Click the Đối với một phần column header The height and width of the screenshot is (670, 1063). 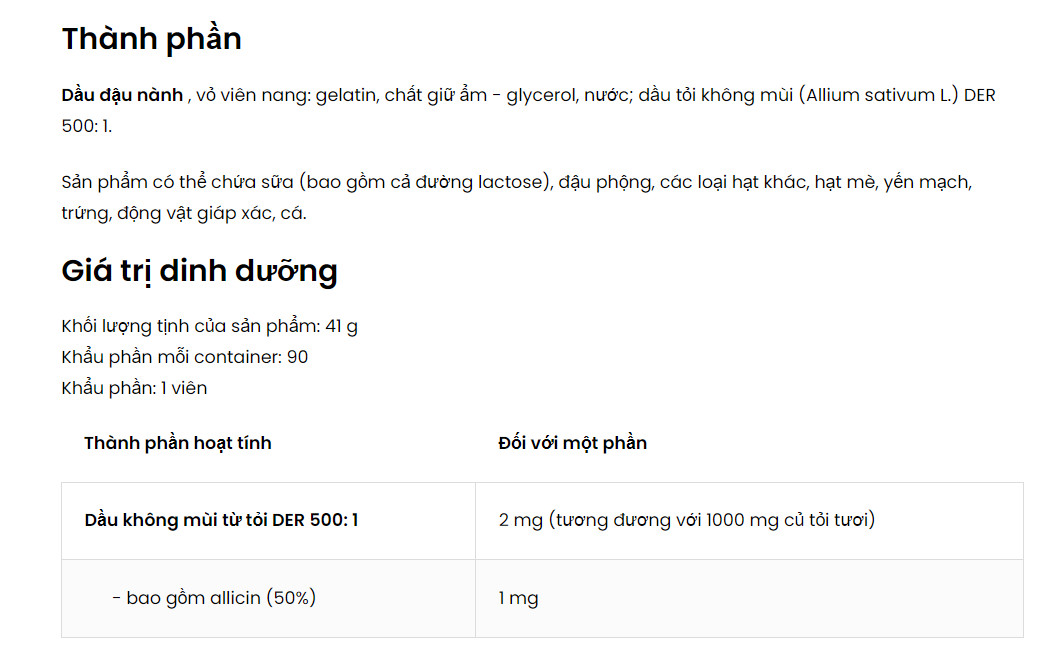tap(572, 443)
